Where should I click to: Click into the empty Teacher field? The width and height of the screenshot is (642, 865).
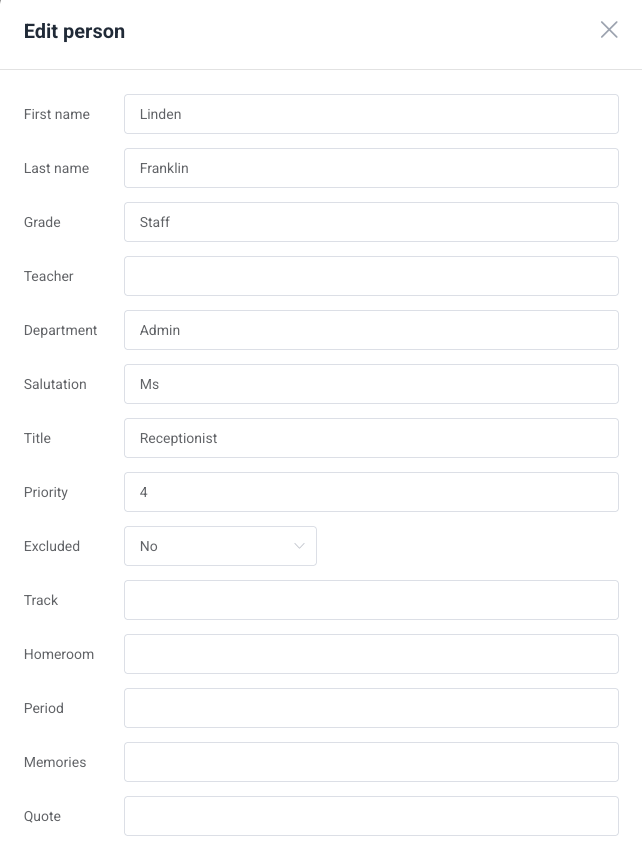(371, 276)
